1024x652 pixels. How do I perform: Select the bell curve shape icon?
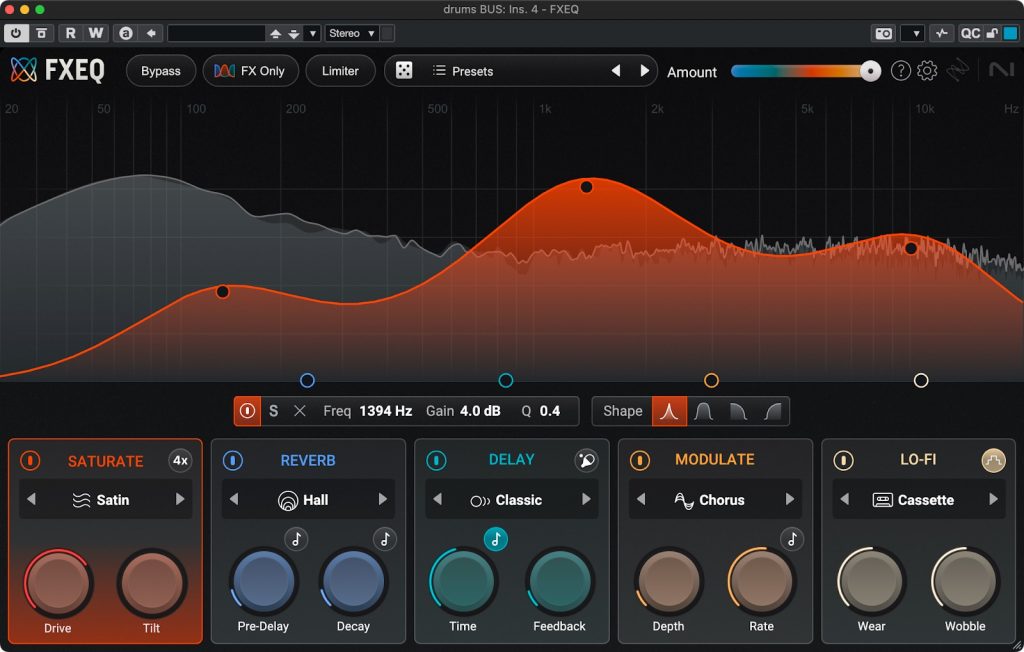[x=669, y=411]
